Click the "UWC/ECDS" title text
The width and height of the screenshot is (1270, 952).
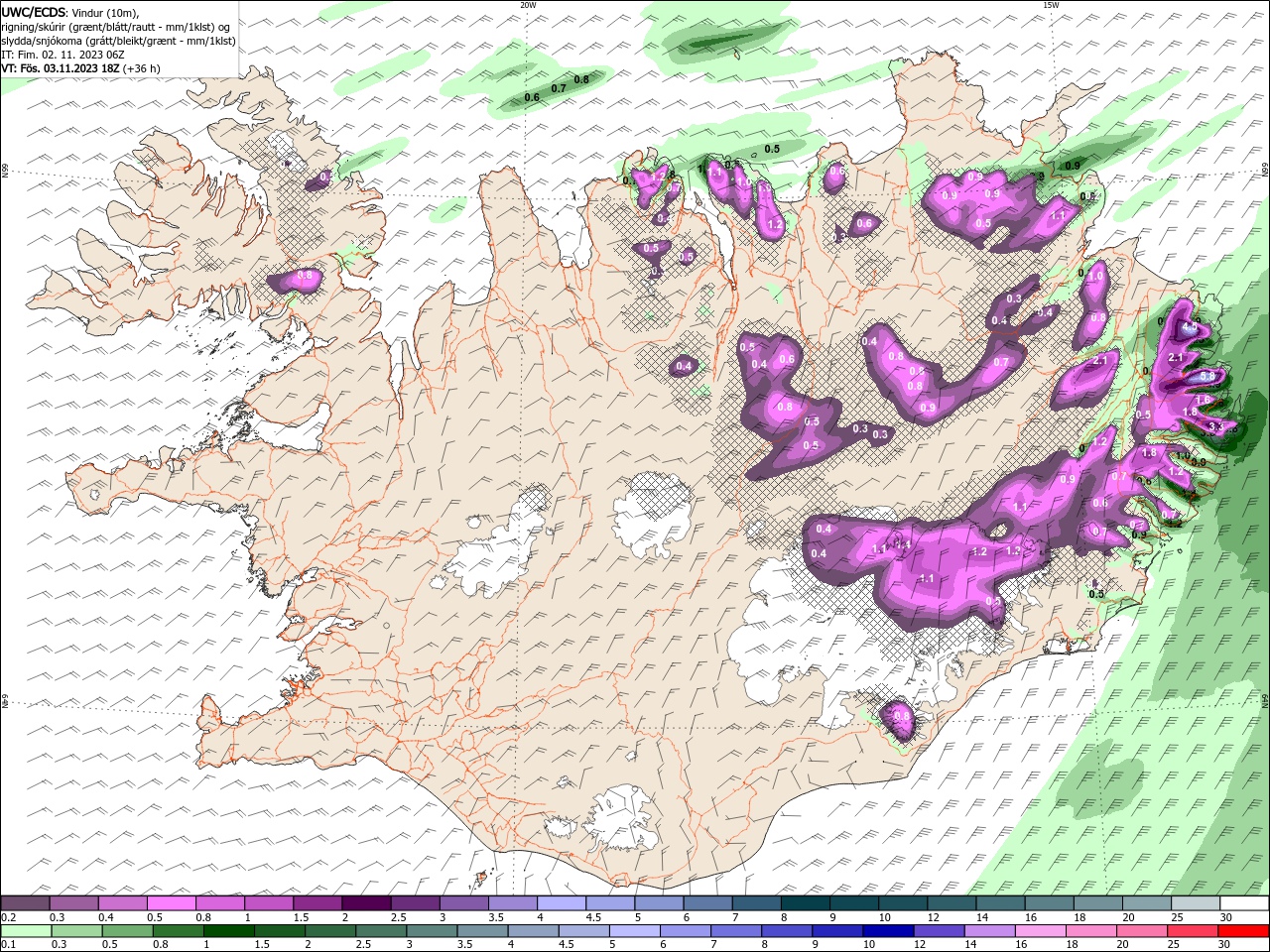34,12
